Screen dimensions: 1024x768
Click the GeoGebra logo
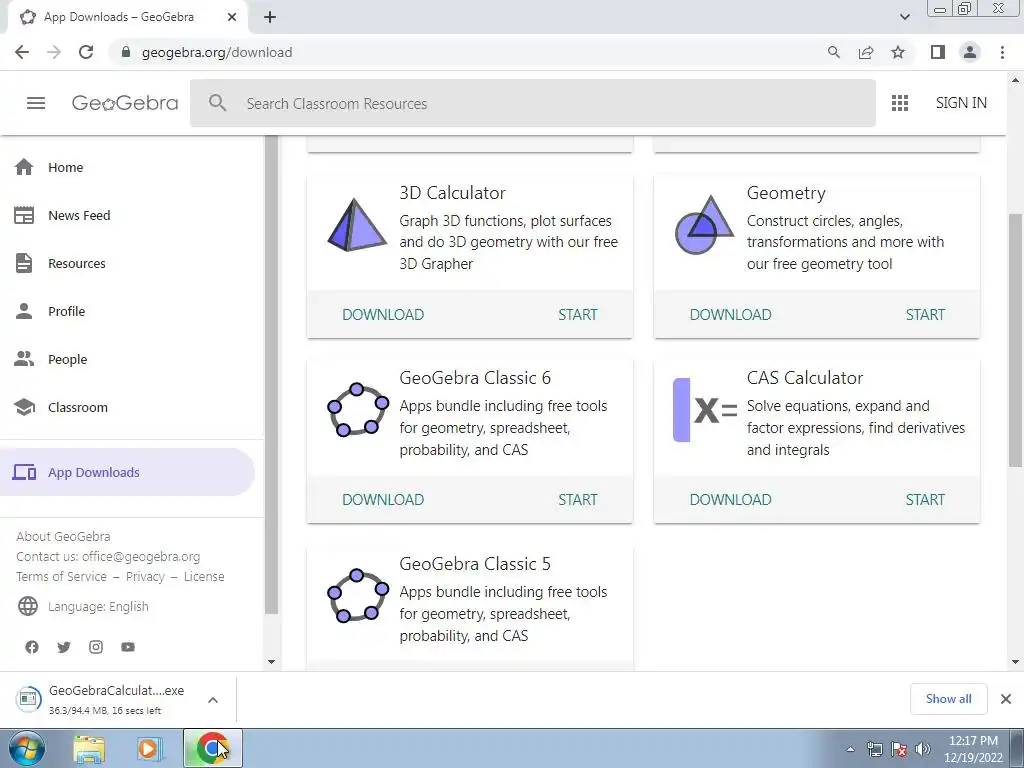[125, 103]
